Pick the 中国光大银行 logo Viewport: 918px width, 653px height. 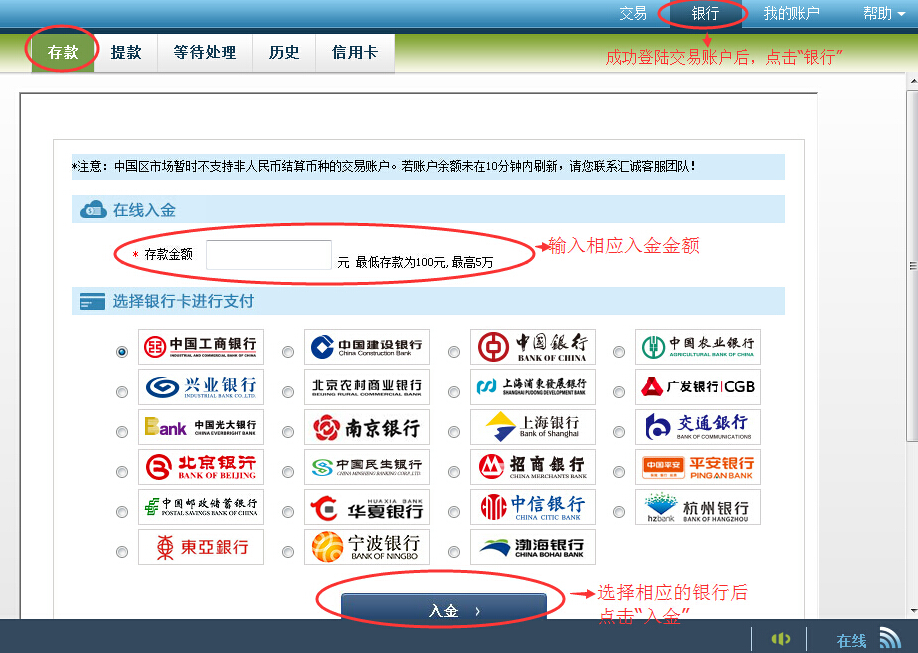coord(201,427)
